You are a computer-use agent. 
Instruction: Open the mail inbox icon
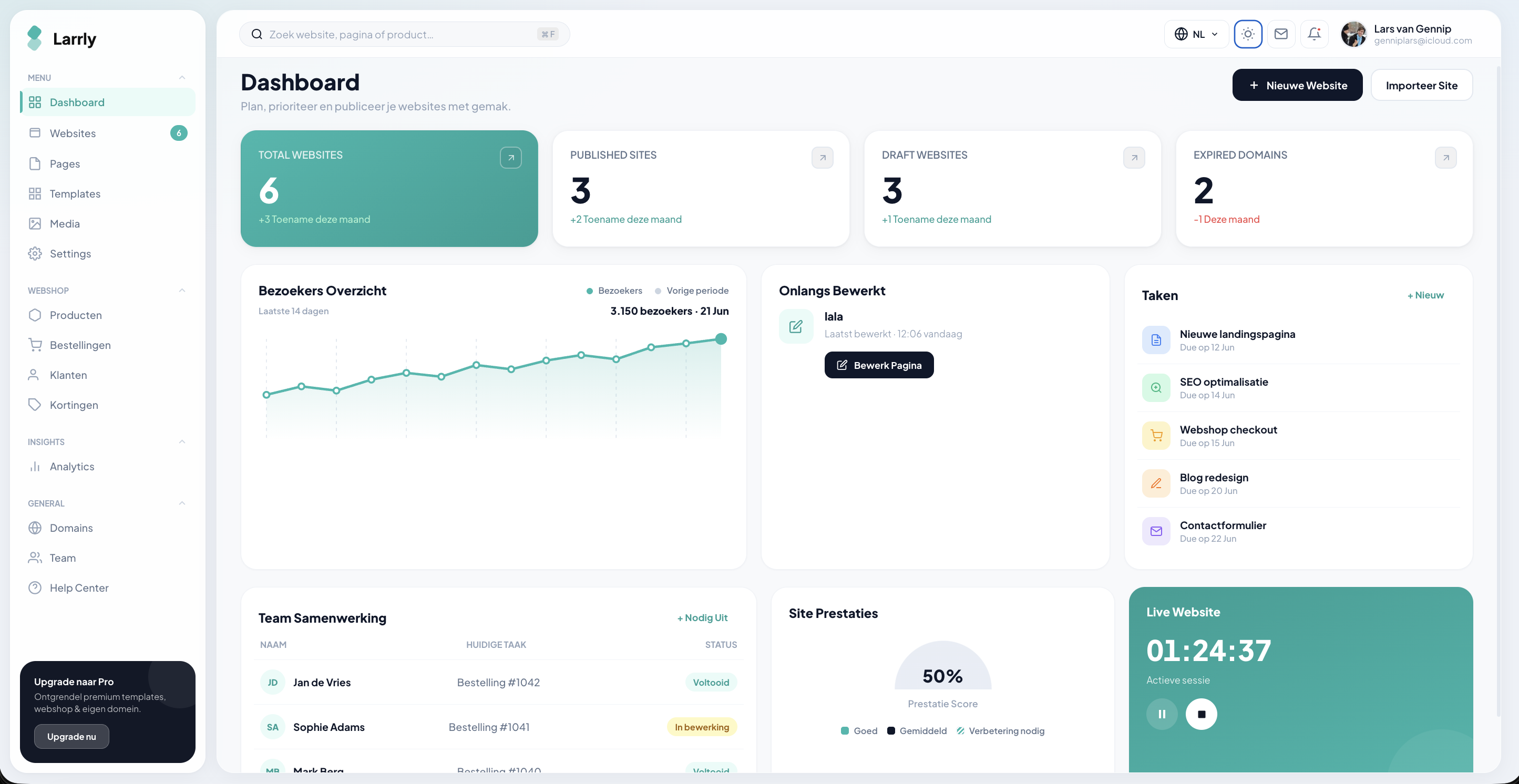1281,34
